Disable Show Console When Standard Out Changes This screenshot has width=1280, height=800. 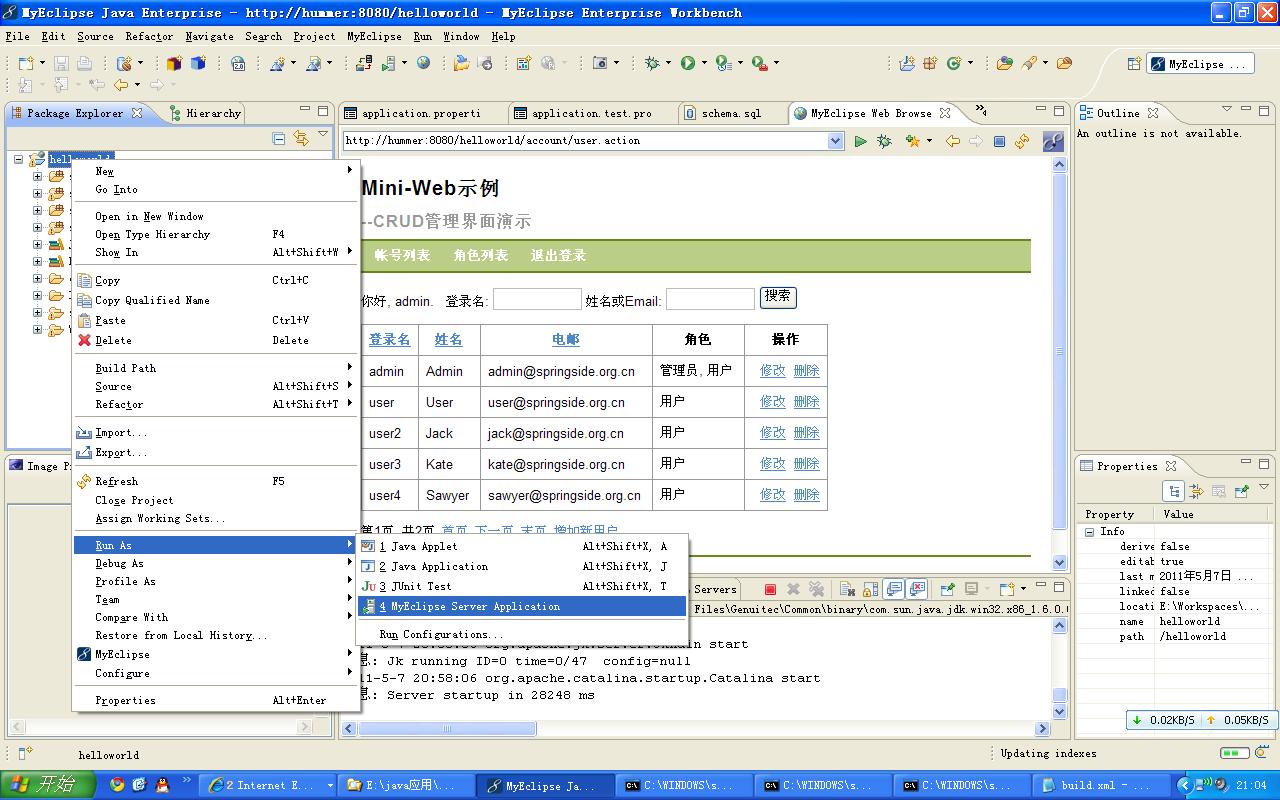tap(894, 589)
